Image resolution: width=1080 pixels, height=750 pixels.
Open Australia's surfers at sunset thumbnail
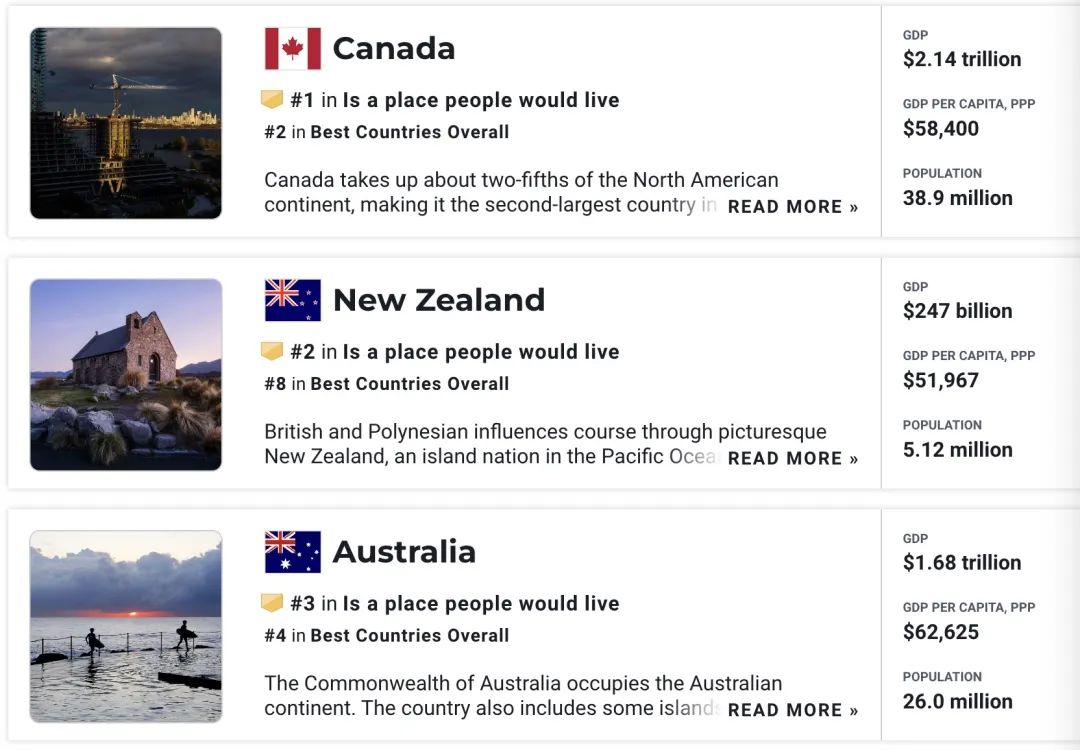click(126, 627)
